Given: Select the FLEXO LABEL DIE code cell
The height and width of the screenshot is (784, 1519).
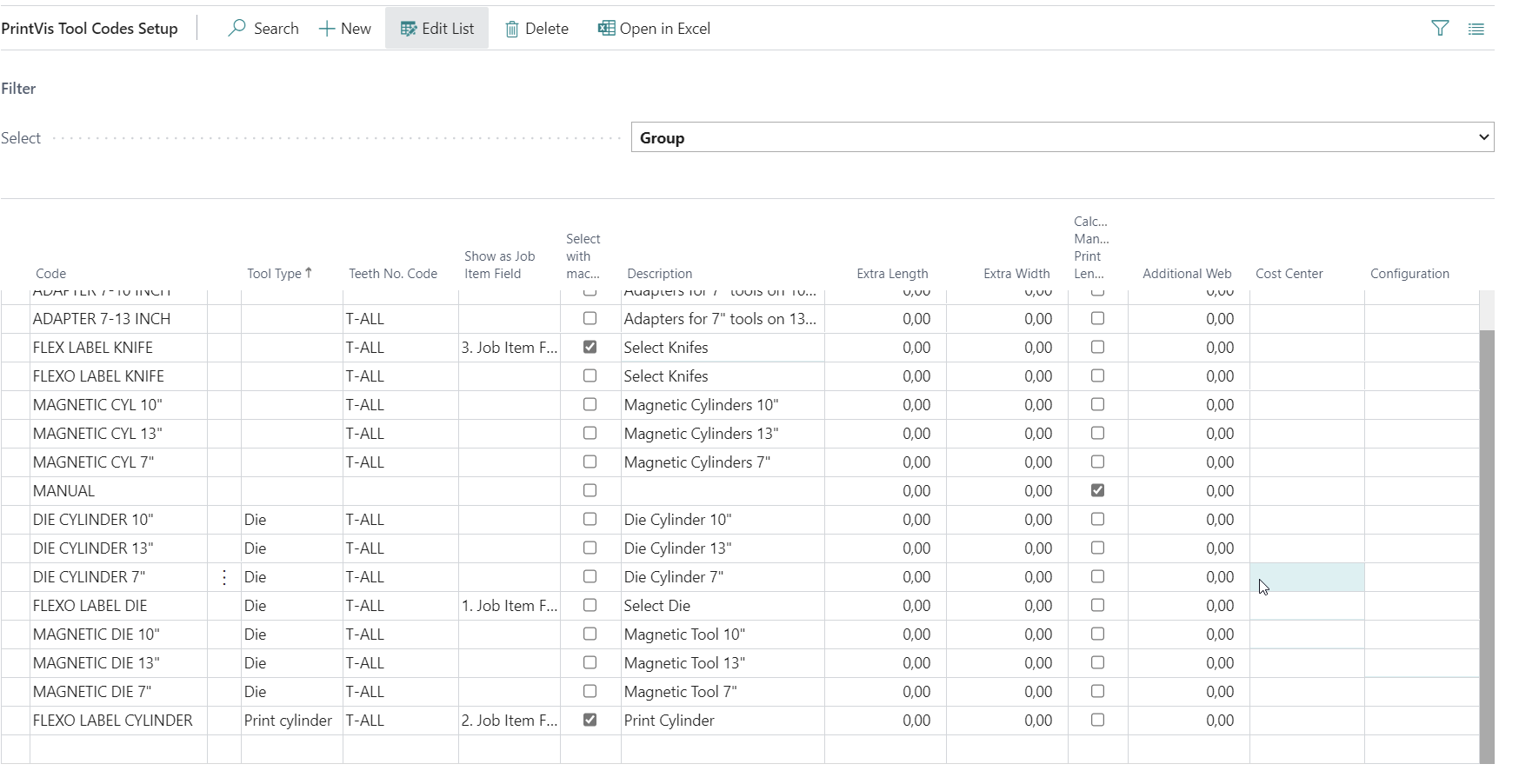Looking at the screenshot, I should point(90,606).
